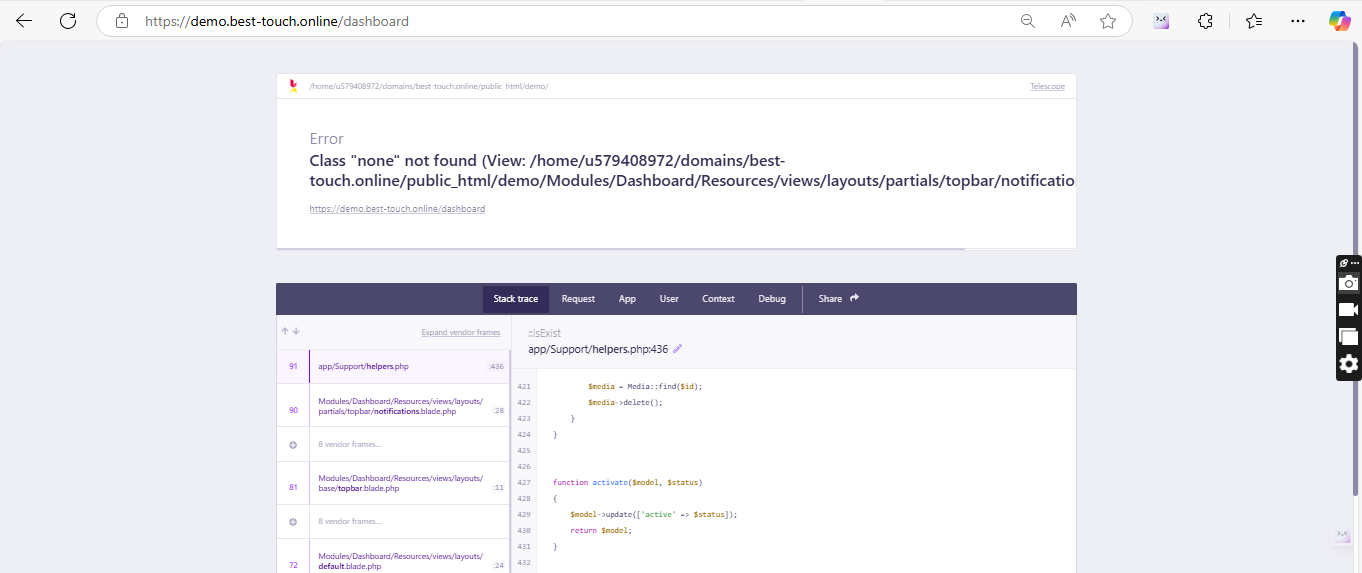Click the Expand vendor frames link

pyautogui.click(x=460, y=332)
